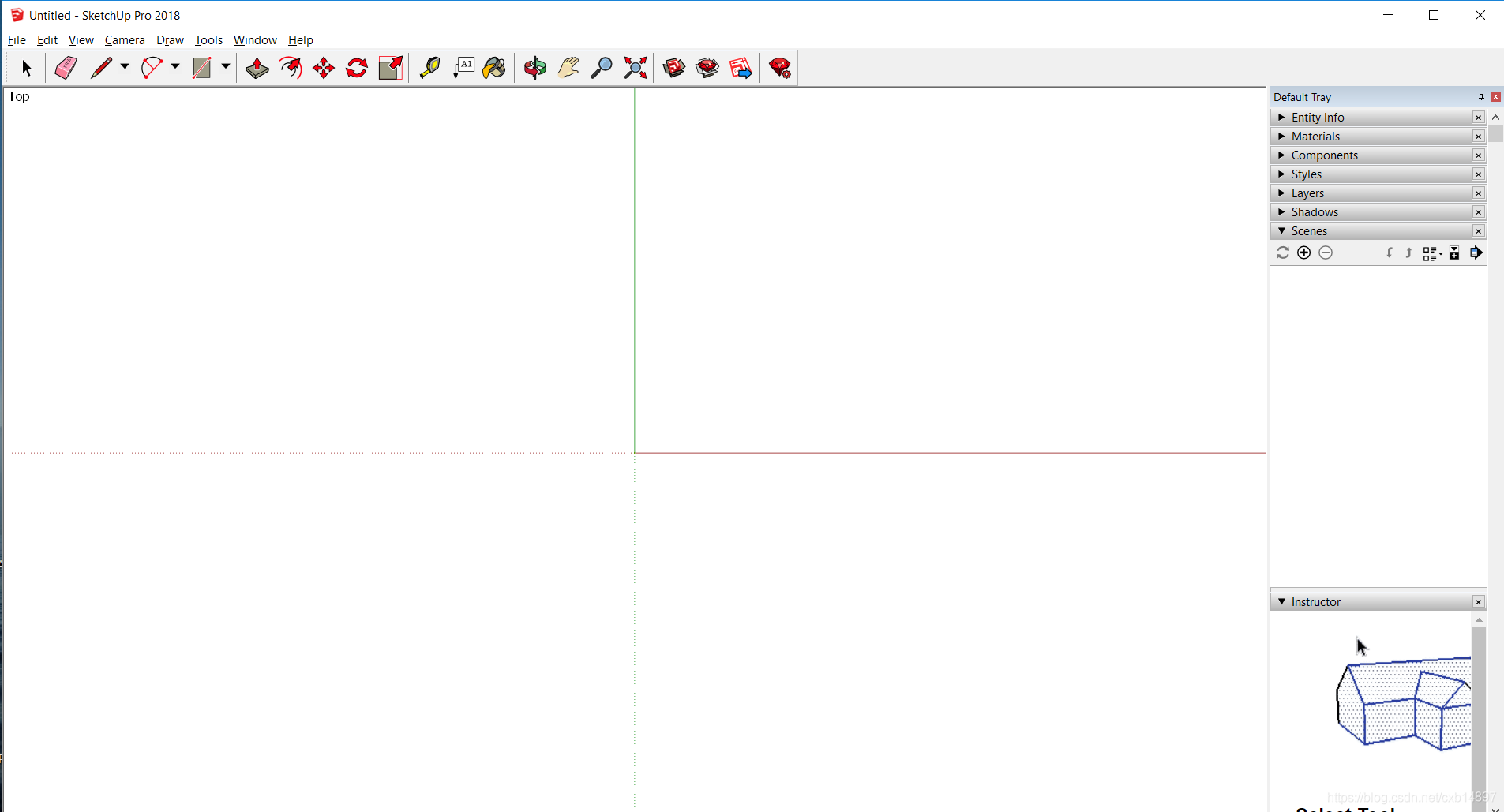The image size is (1504, 812).
Task: Toggle Show Details in Scenes panel
Action: [x=1454, y=253]
